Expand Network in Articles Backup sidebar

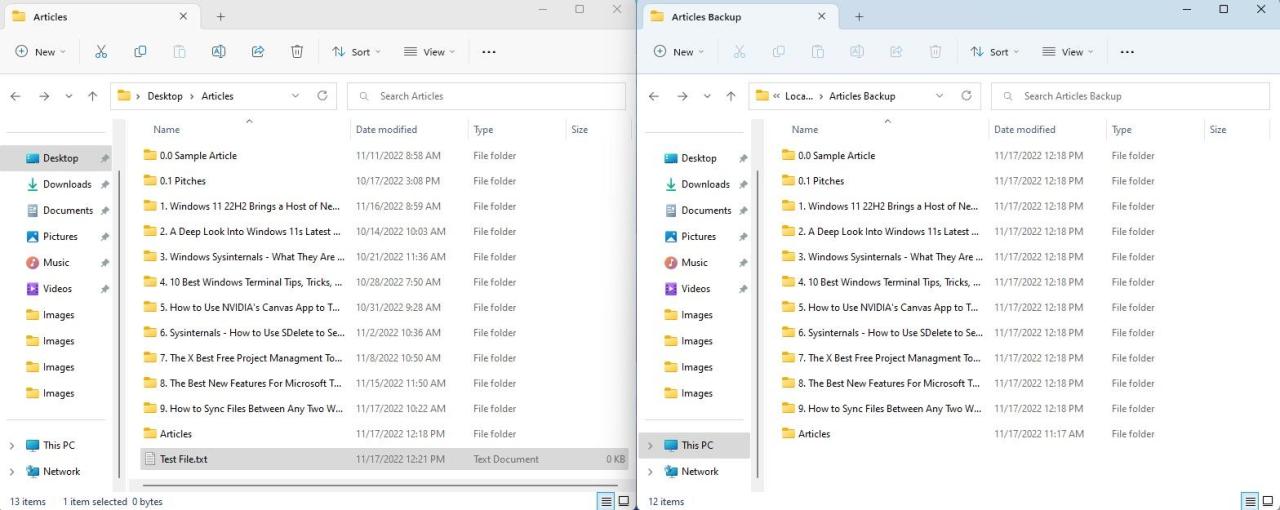point(650,471)
